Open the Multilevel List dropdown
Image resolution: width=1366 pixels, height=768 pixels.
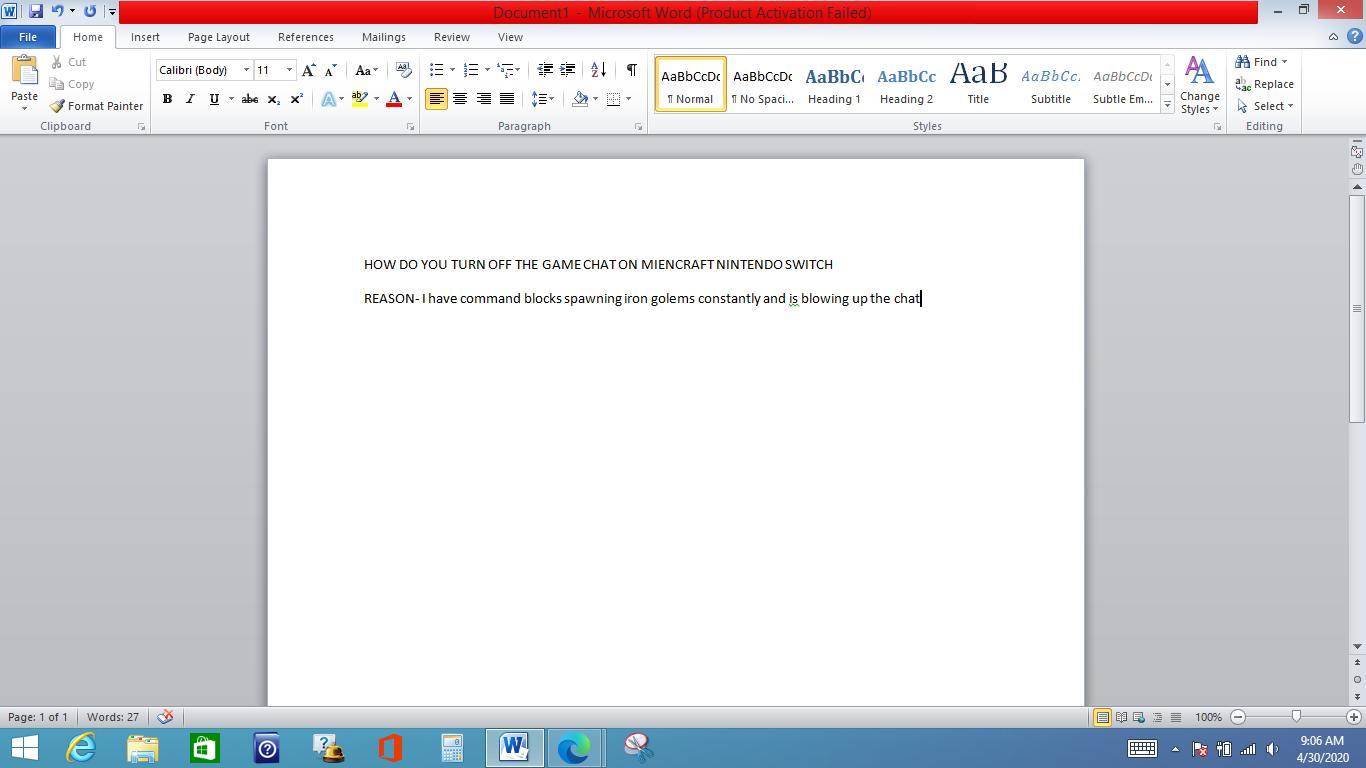(508, 70)
